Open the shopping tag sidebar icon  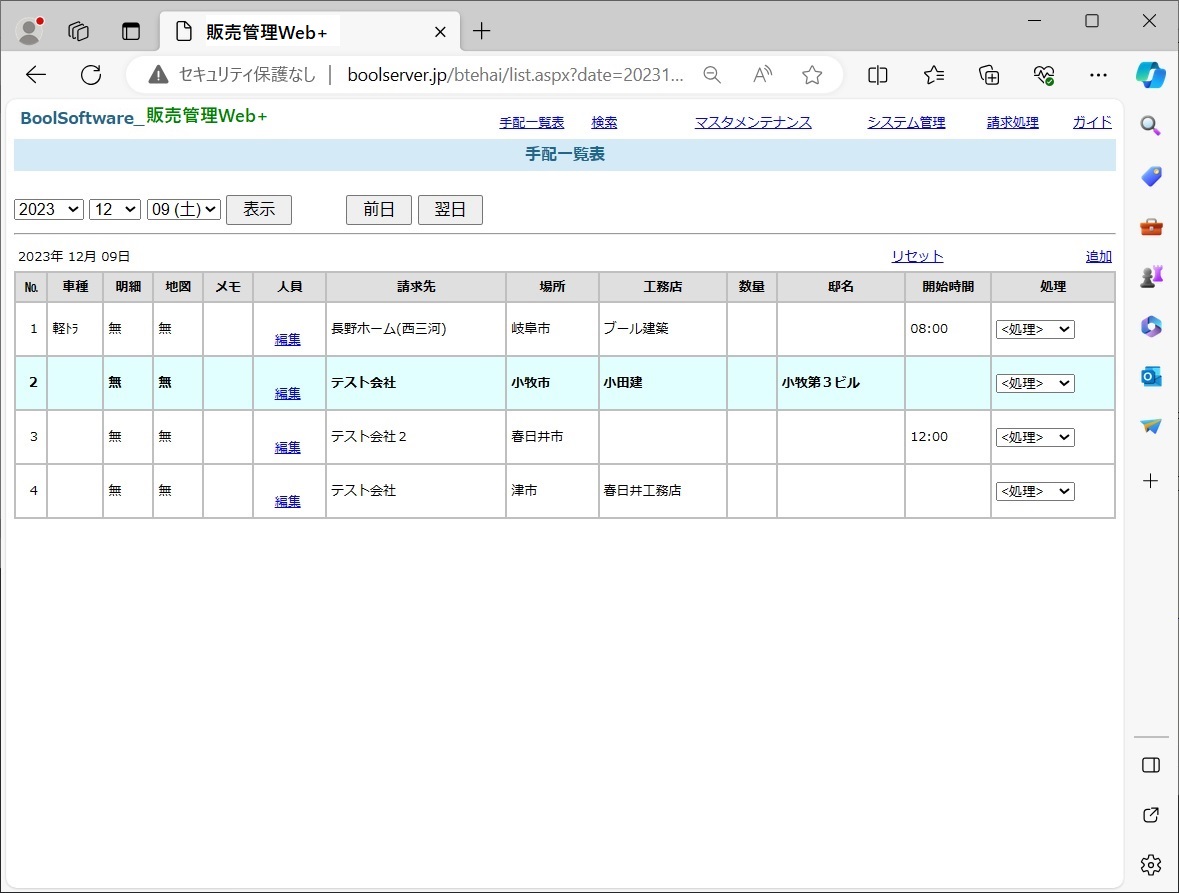(1150, 176)
